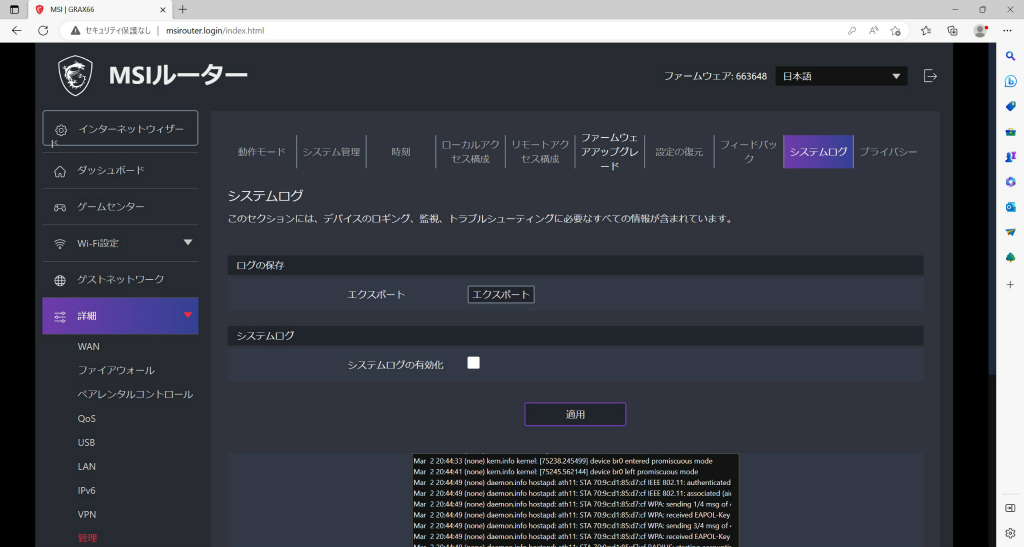The width and height of the screenshot is (1024, 547).
Task: Click the 適用 apply button
Action: [575, 414]
